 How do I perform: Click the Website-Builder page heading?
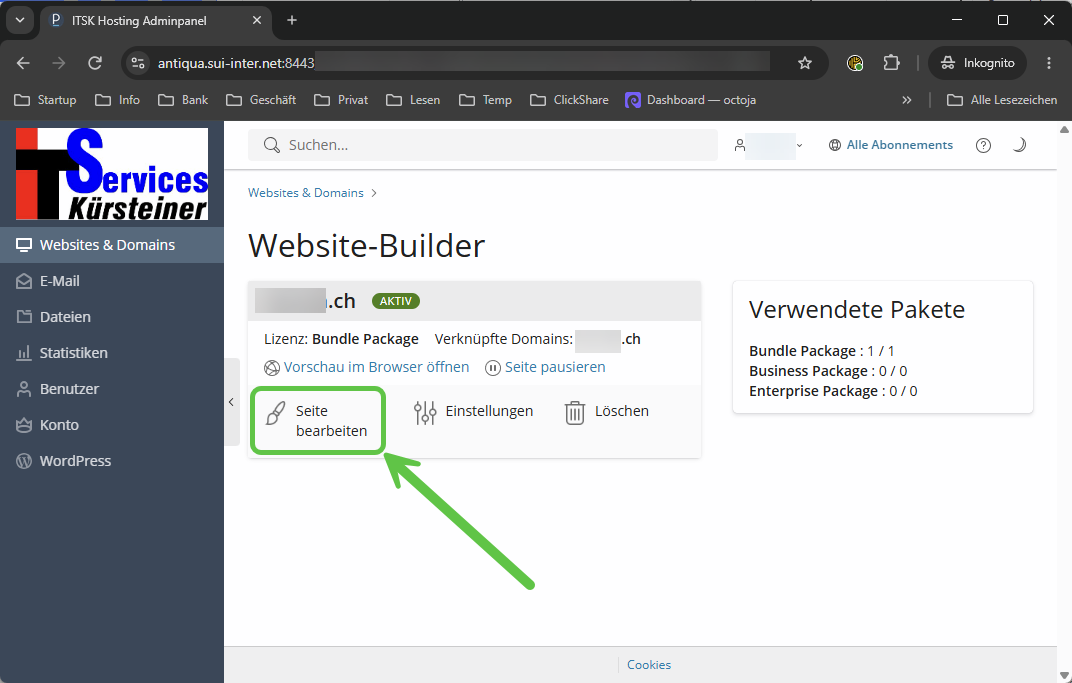click(x=366, y=245)
